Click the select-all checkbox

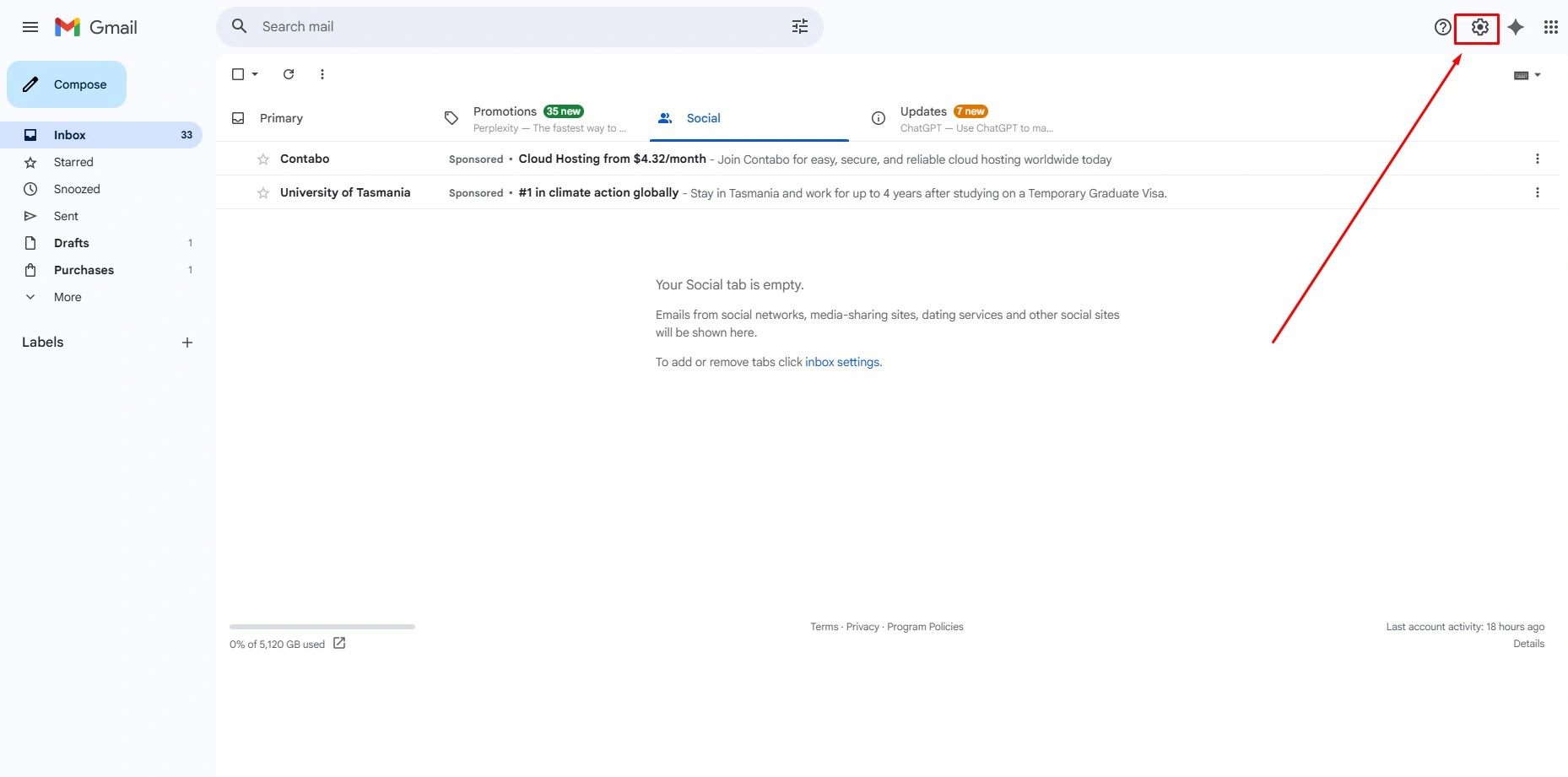[238, 74]
